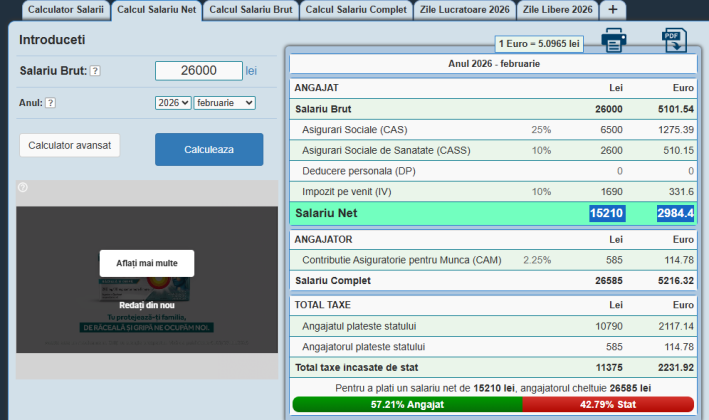This screenshot has width=709, height=420.
Task: Open the Calcul Salariu Complet tab
Action: [356, 9]
